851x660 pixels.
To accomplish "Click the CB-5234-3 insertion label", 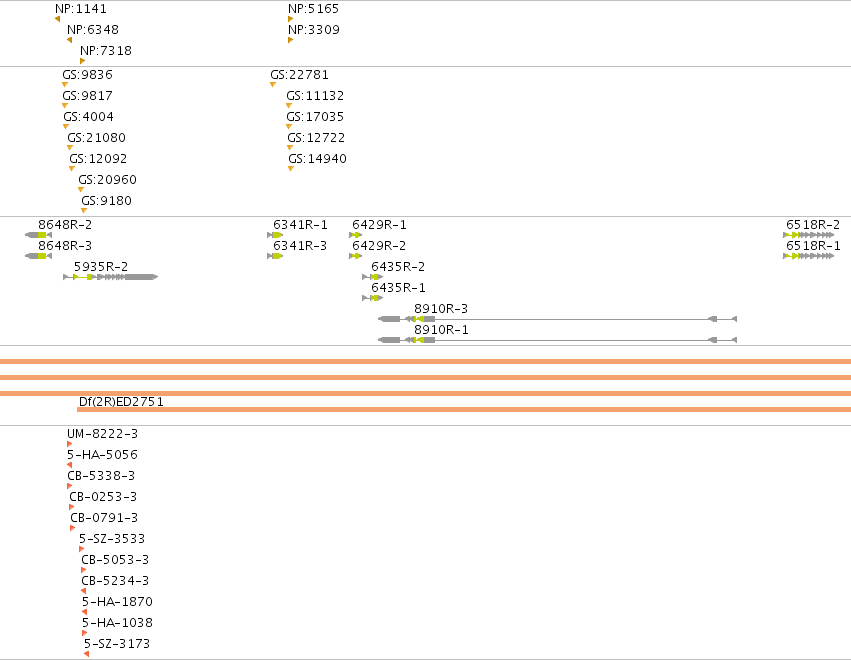I will (115, 581).
